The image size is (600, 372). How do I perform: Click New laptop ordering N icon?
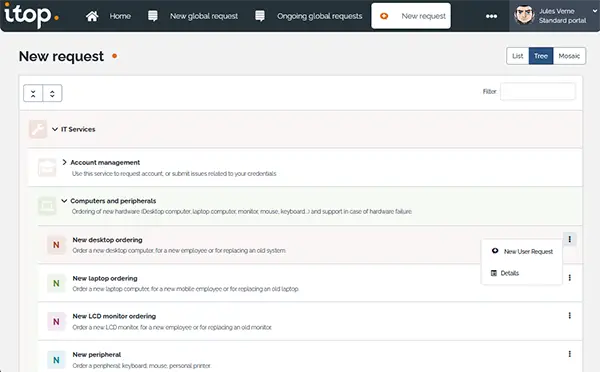point(56,283)
